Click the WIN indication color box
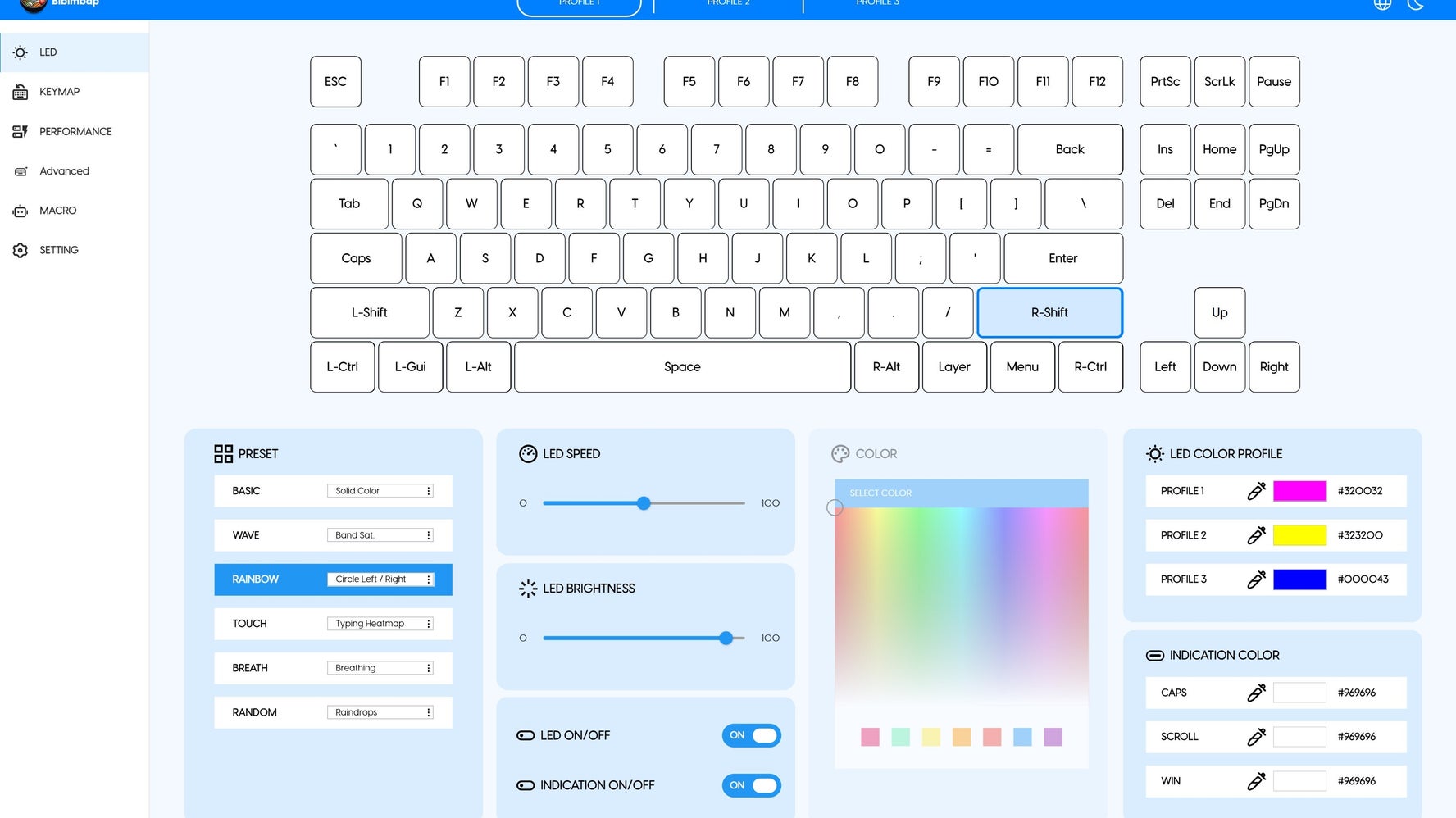1456x818 pixels. [x=1299, y=781]
